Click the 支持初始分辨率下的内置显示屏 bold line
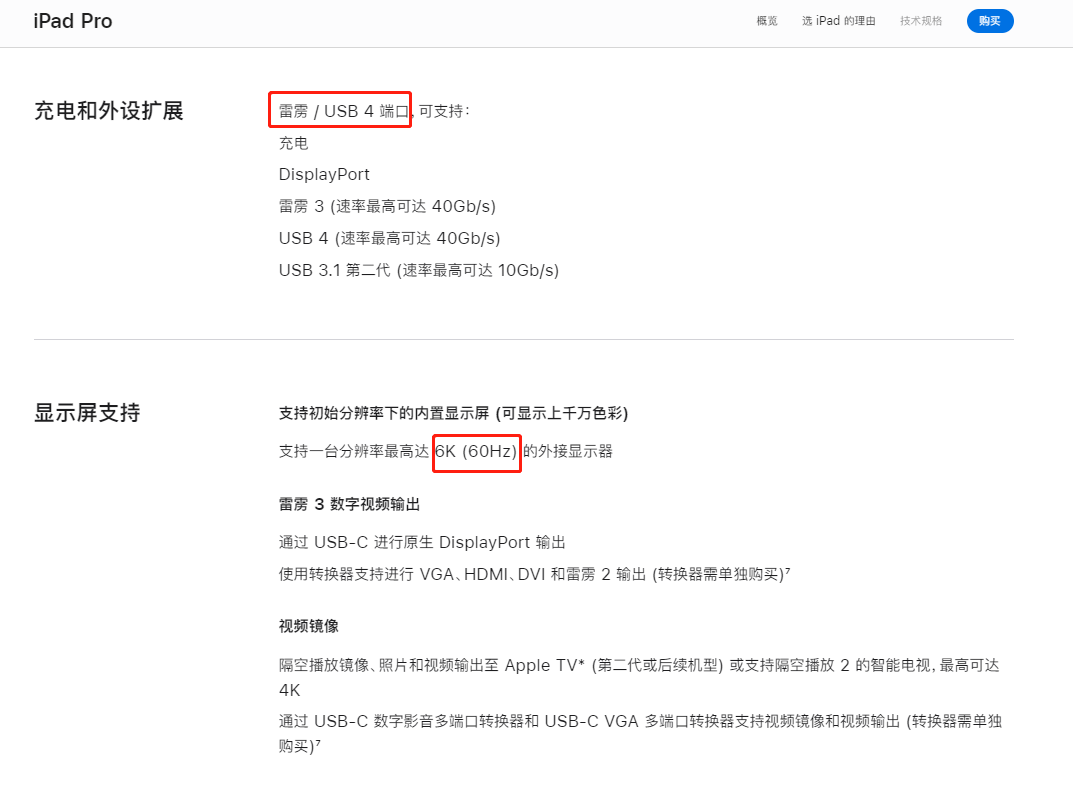The height and width of the screenshot is (801, 1073). (x=453, y=413)
